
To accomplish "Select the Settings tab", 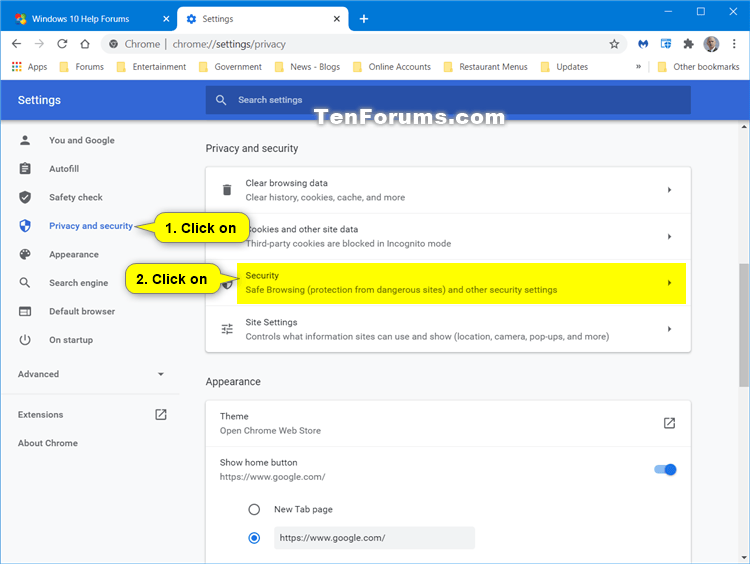I will (x=264, y=19).
